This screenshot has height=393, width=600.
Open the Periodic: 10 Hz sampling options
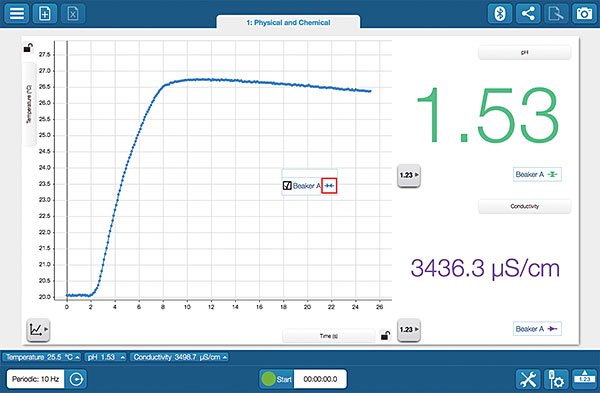coord(36,379)
